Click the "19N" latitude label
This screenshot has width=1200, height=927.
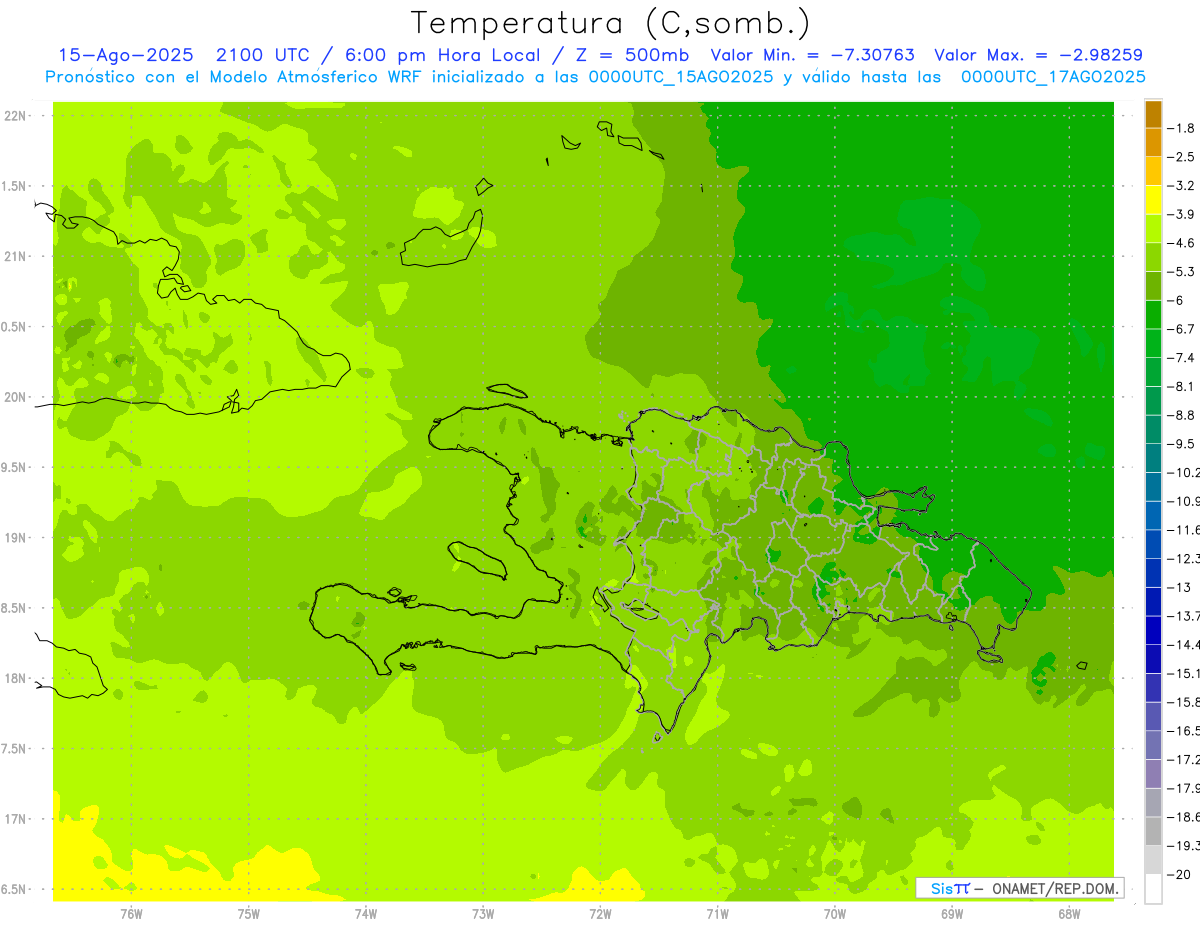(x=15, y=537)
